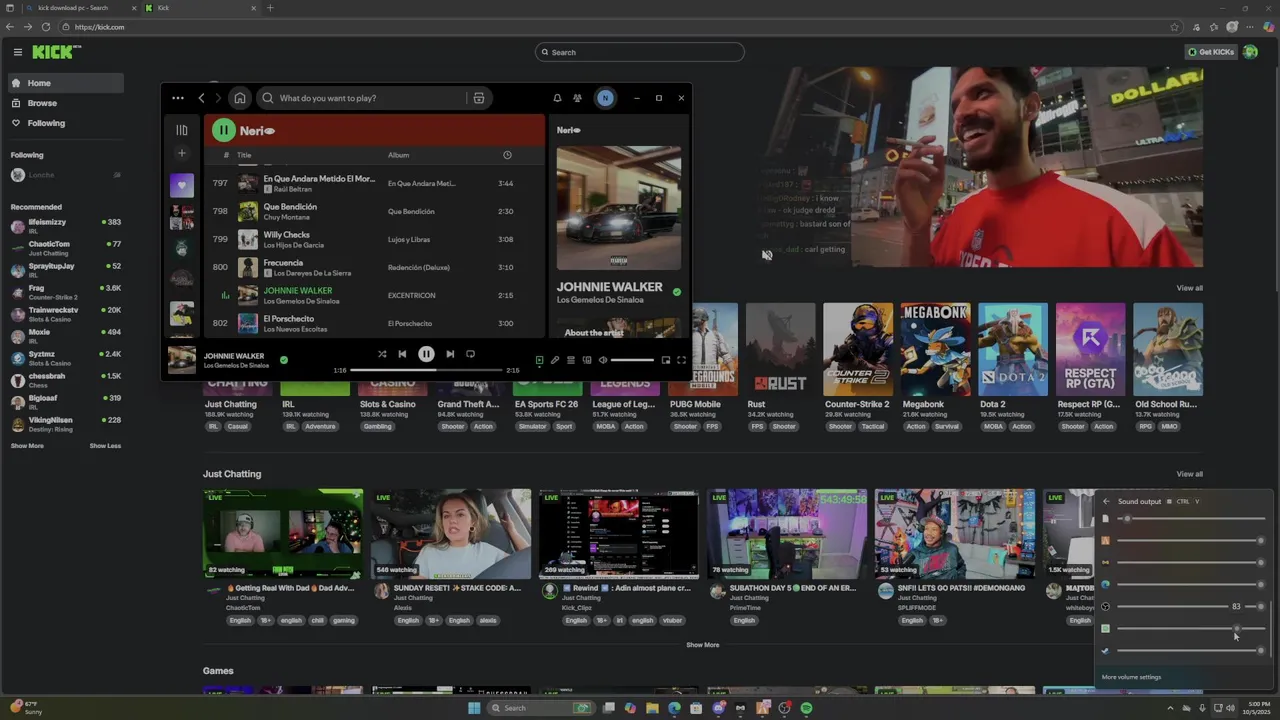
Task: Open Spotify profile avatar N
Action: click(x=604, y=98)
